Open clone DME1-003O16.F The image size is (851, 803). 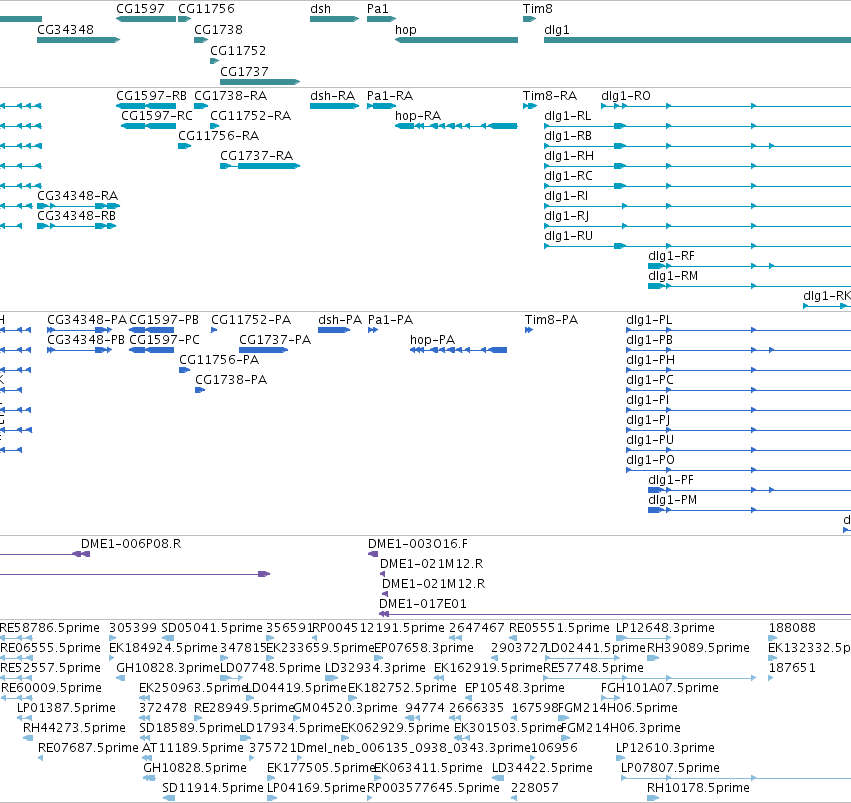coord(417,544)
